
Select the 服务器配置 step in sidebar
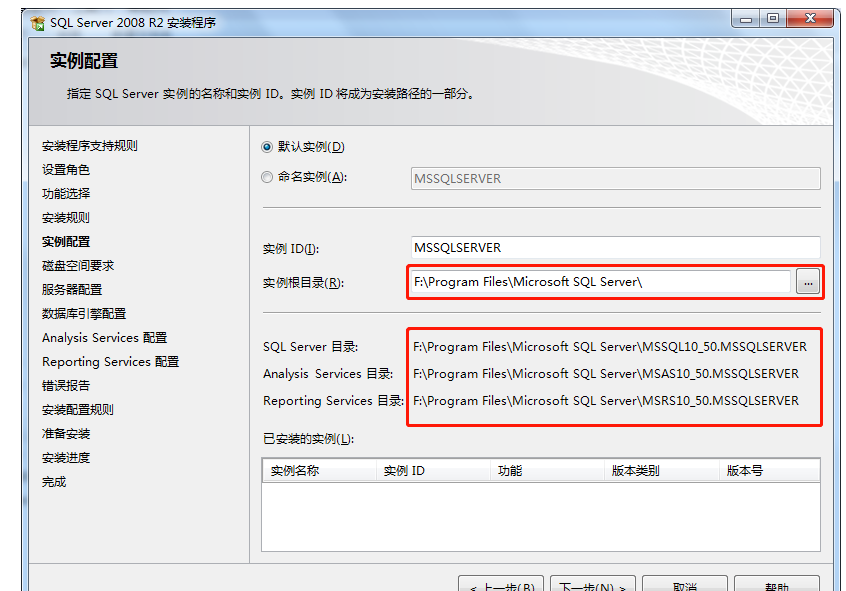(x=72, y=290)
